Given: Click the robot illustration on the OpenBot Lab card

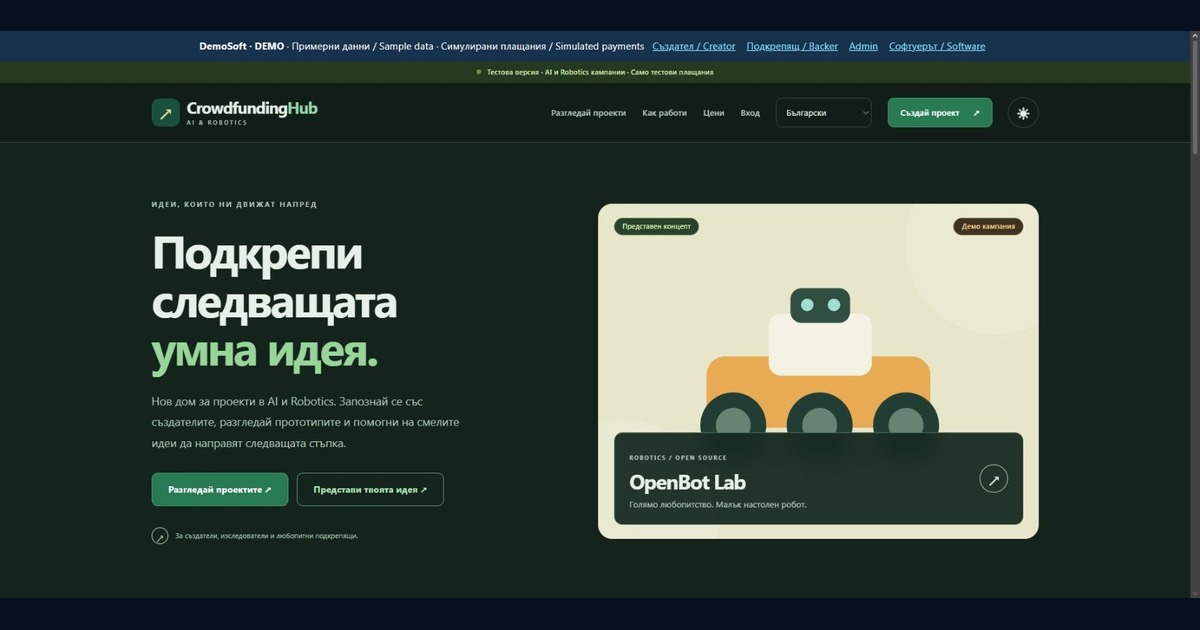Looking at the screenshot, I should 819,362.
